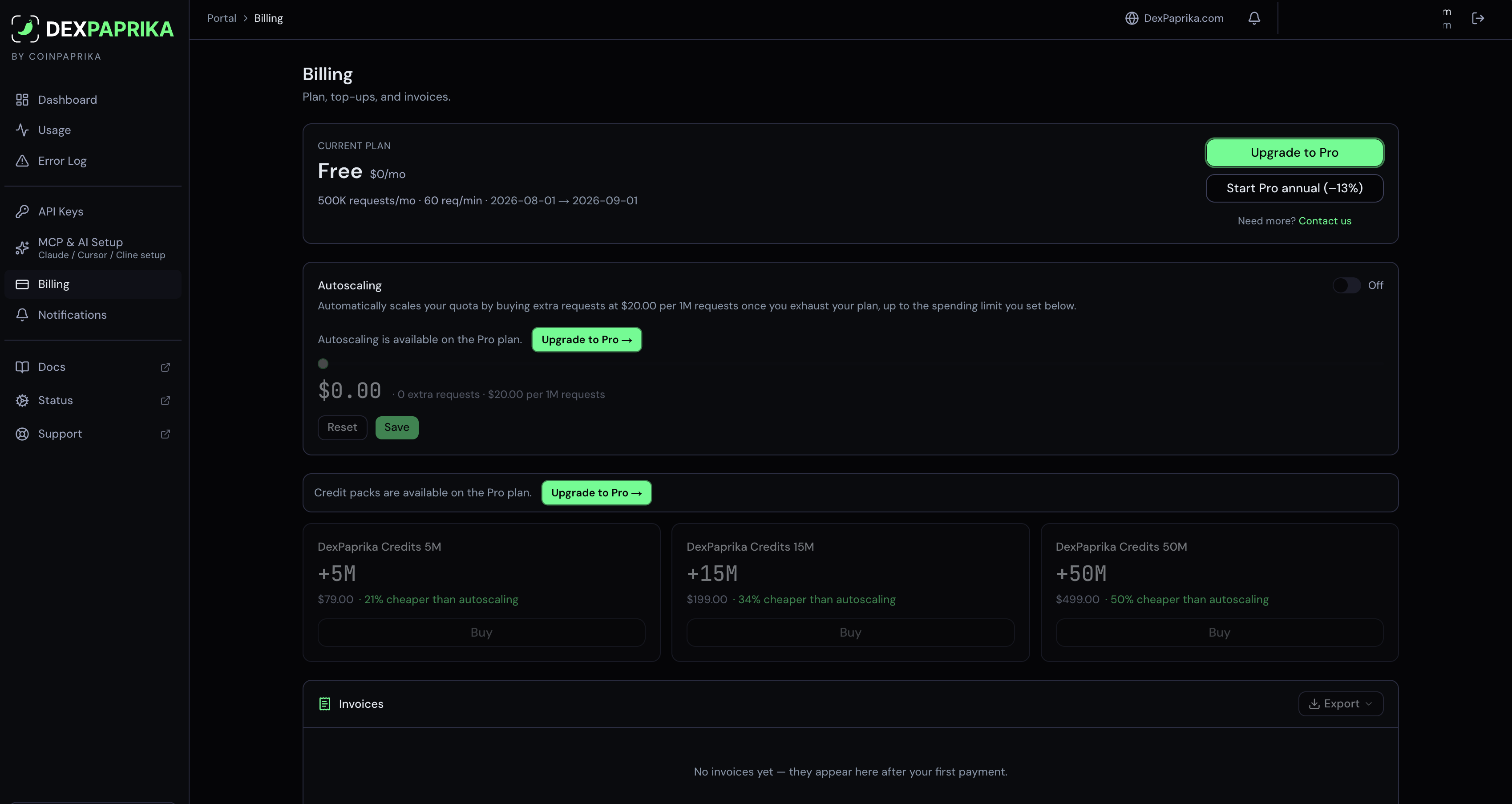The width and height of the screenshot is (1512, 804).
Task: Save the autoscaling spending limit
Action: (x=397, y=427)
